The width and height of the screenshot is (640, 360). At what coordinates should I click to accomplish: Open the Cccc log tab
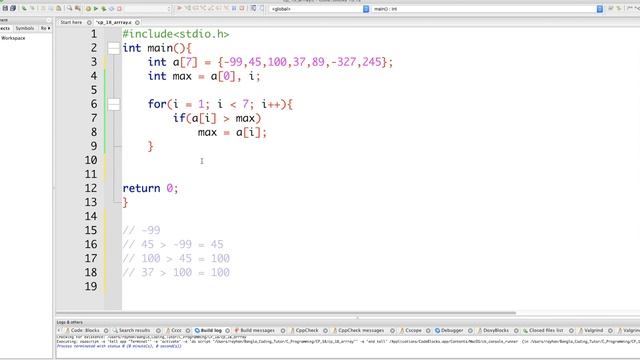tap(176, 330)
